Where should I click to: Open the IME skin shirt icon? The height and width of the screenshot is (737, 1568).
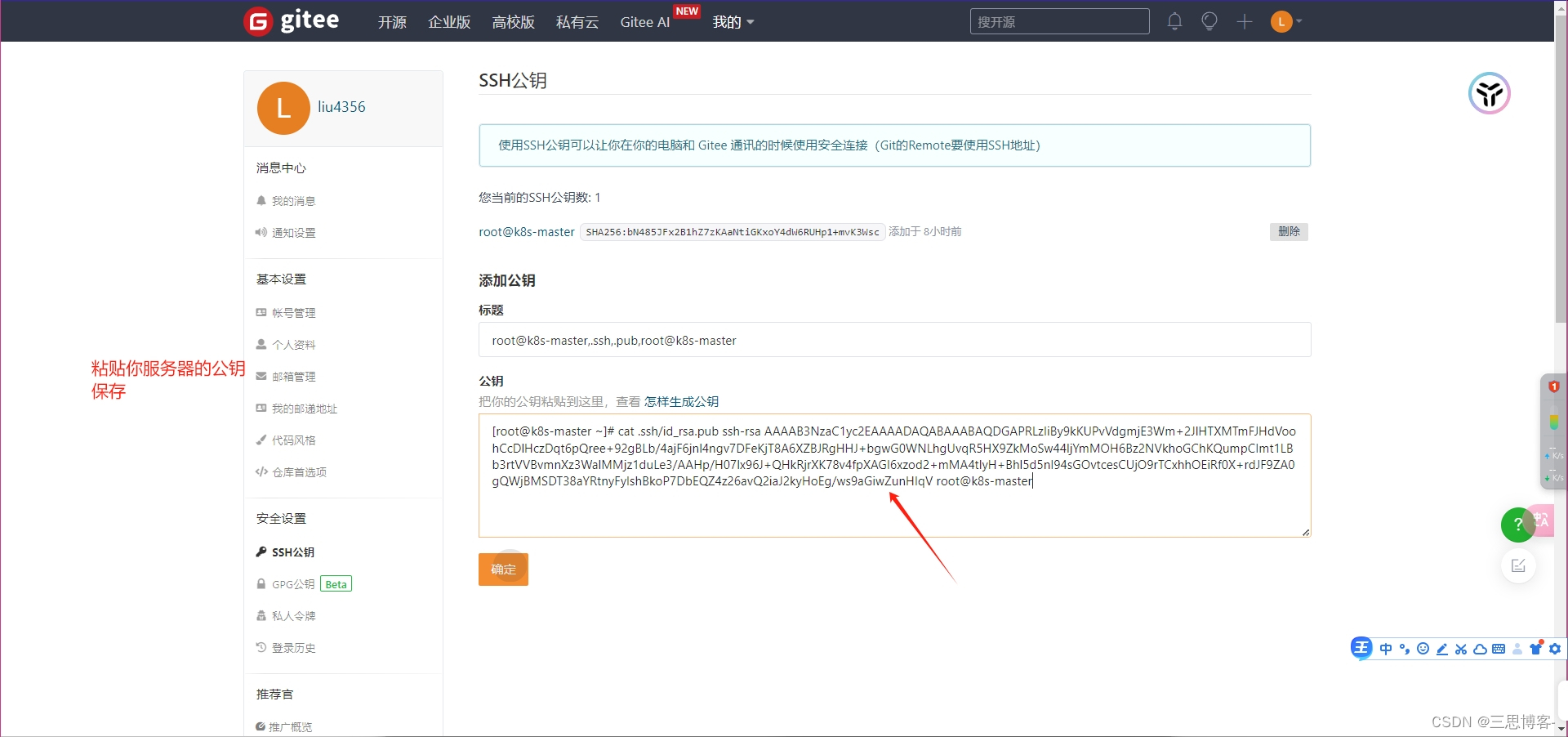coord(1536,648)
